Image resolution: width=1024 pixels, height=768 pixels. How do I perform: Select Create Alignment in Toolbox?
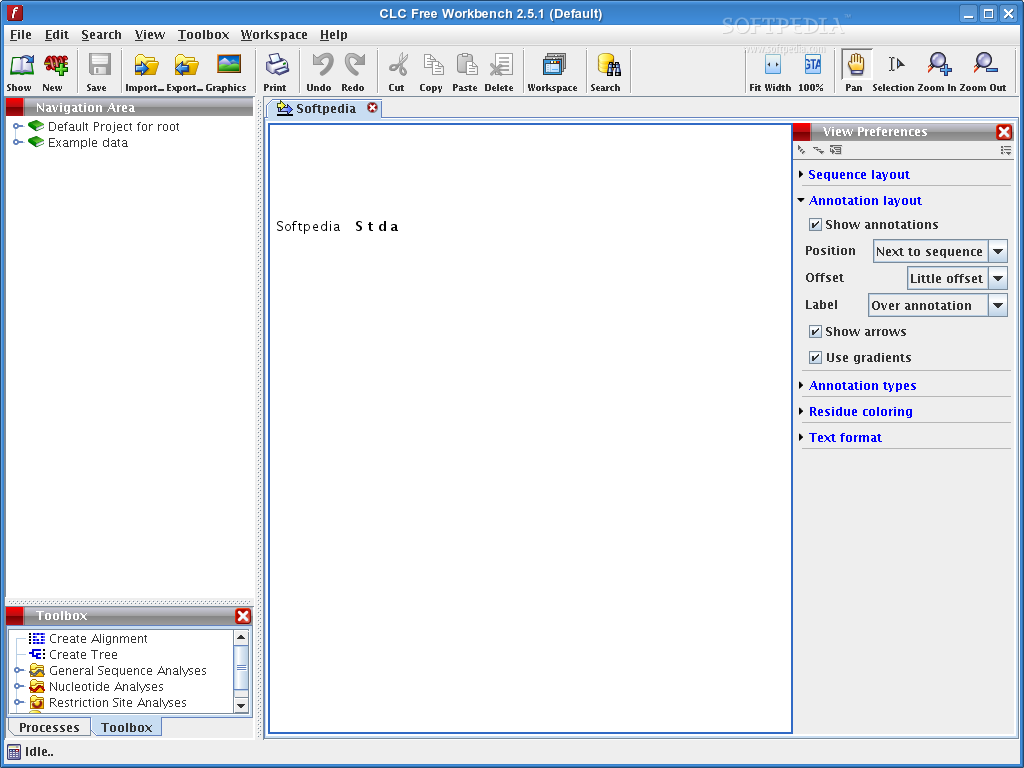point(88,639)
